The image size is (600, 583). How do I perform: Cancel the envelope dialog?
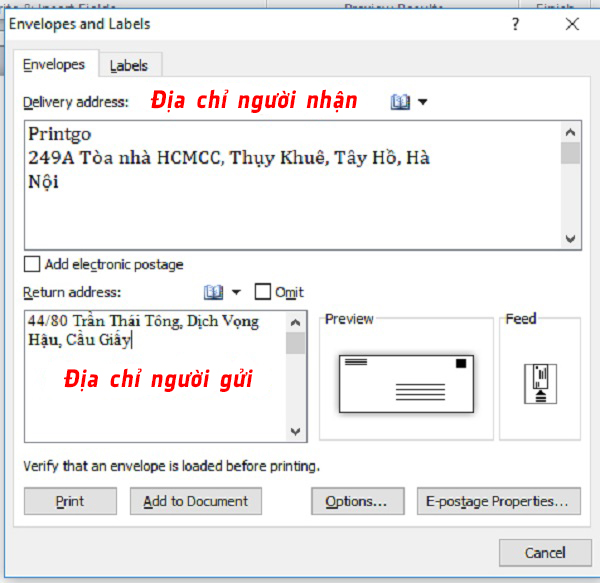point(545,552)
